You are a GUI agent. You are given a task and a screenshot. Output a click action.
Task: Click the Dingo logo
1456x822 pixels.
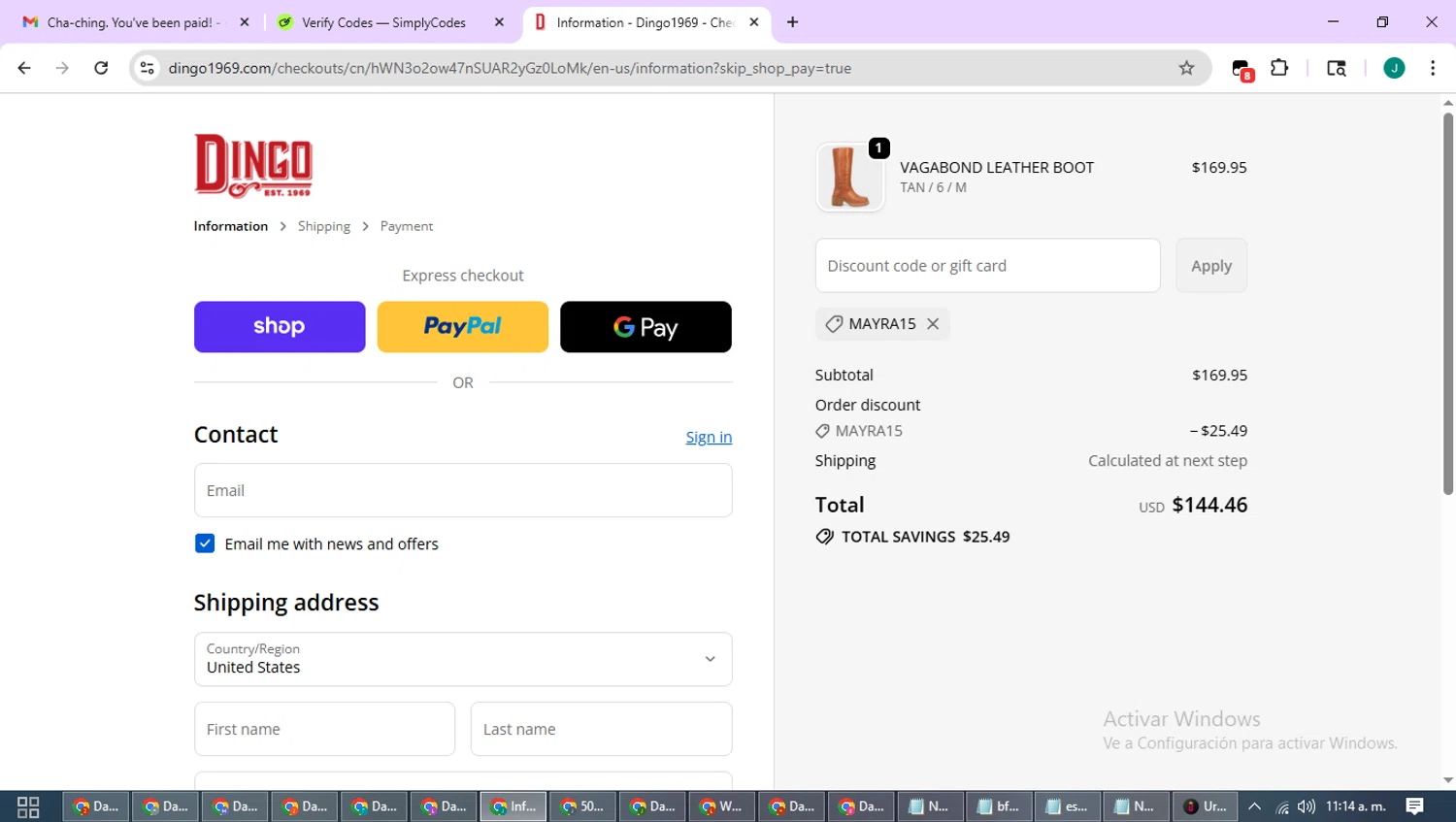[253, 165]
